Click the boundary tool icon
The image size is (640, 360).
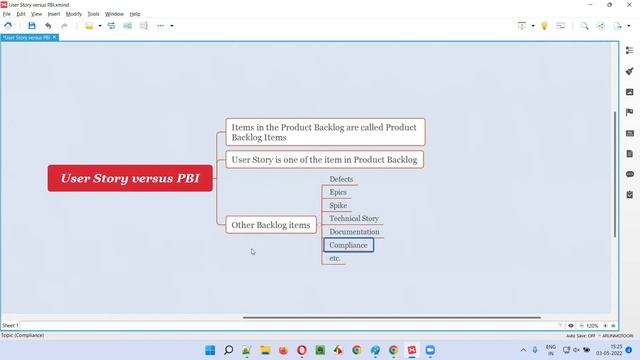(x=127, y=26)
